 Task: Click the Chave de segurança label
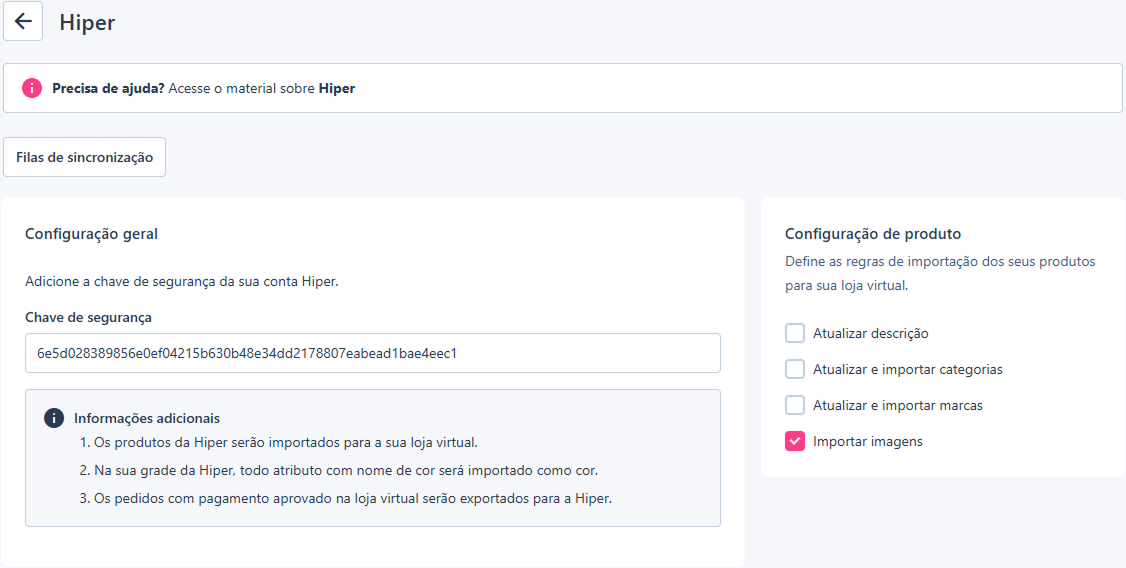click(88, 317)
